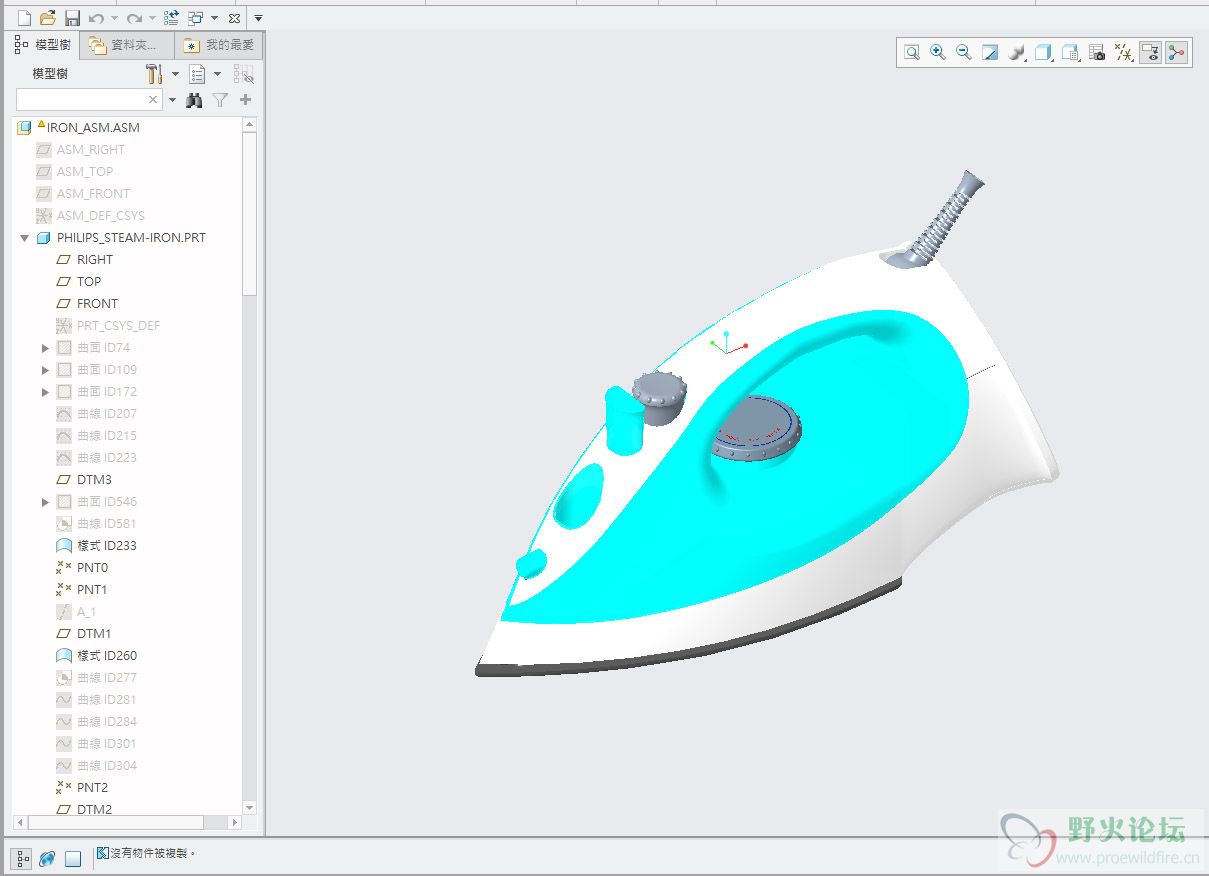This screenshot has width=1209, height=876.
Task: Select the FRONT datum plane item
Action: tap(97, 303)
